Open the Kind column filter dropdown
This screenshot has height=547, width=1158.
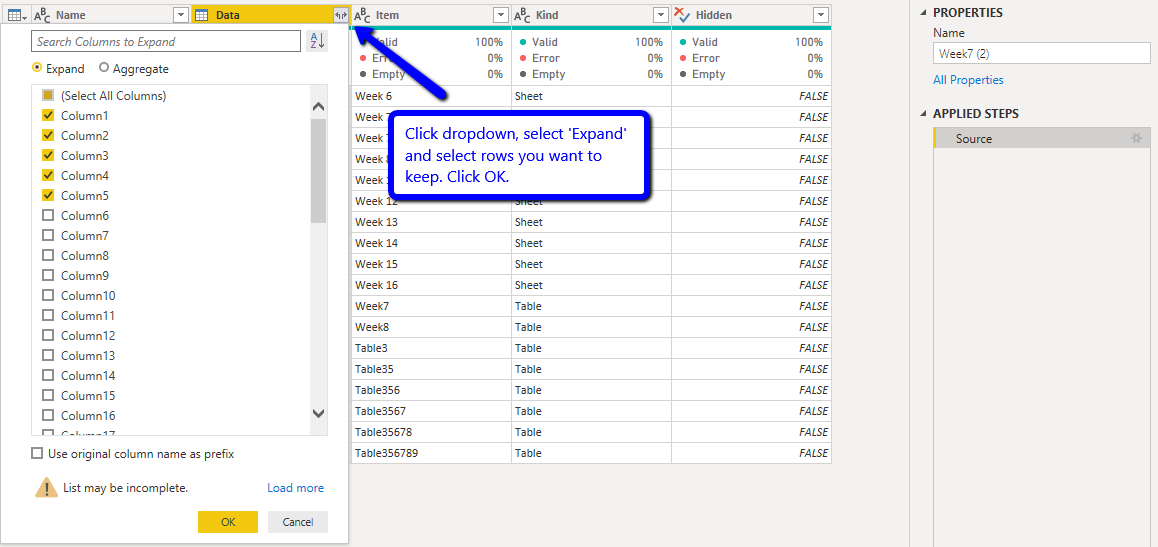click(x=661, y=16)
